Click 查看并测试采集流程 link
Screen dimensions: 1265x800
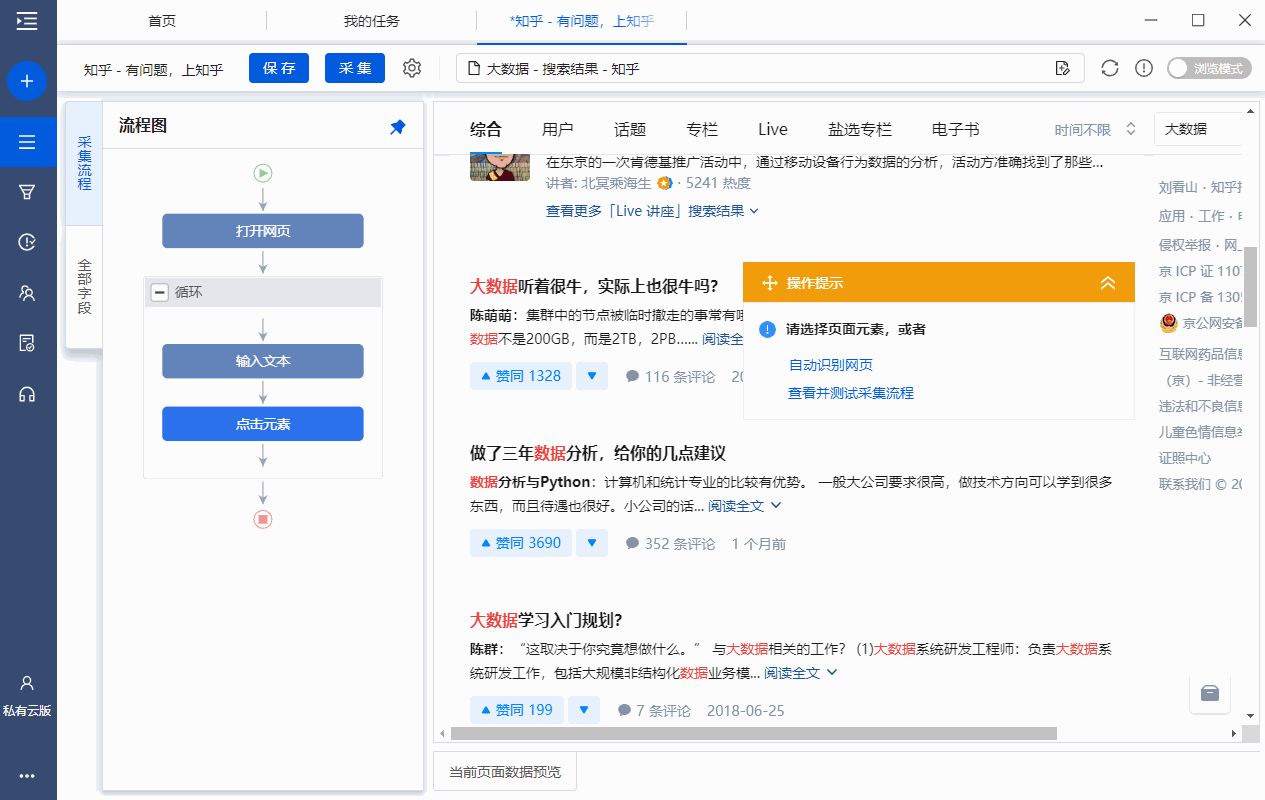coord(851,393)
